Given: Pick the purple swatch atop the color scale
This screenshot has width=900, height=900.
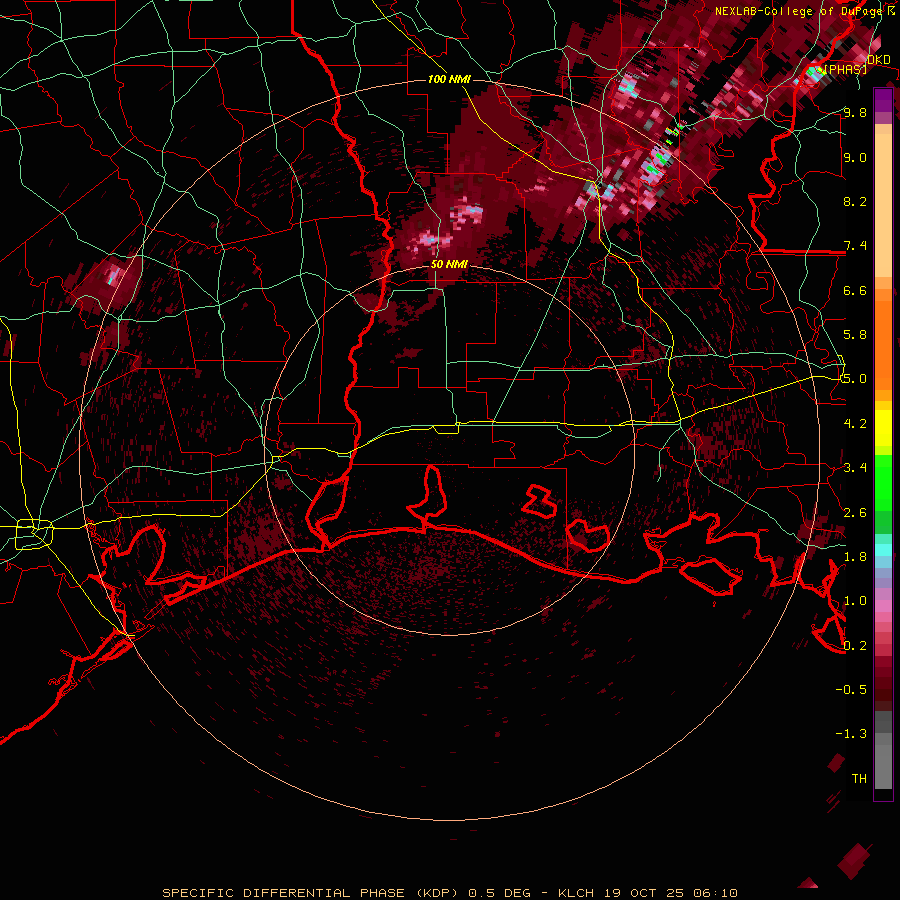Looking at the screenshot, I should (x=883, y=100).
